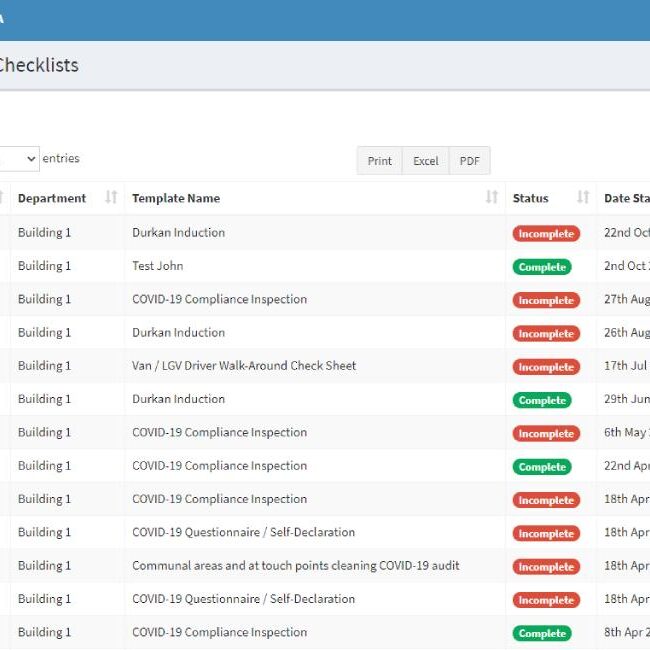650x650 pixels.
Task: Click the Complete badge in Test John row
Action: click(x=542, y=267)
